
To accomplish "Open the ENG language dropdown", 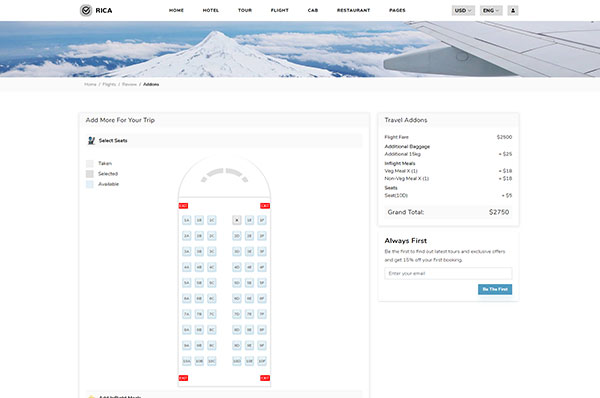I will pyautogui.click(x=491, y=10).
